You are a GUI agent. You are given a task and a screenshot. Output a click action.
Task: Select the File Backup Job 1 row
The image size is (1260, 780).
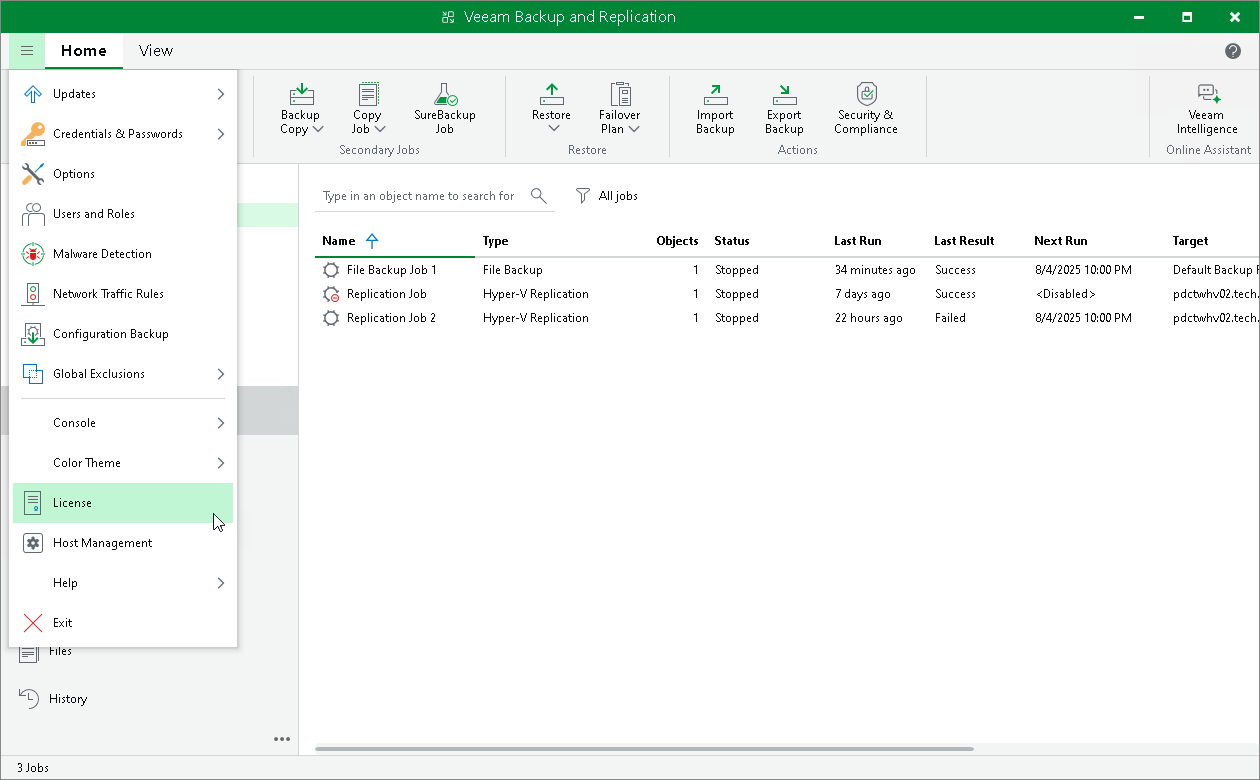[x=787, y=270]
